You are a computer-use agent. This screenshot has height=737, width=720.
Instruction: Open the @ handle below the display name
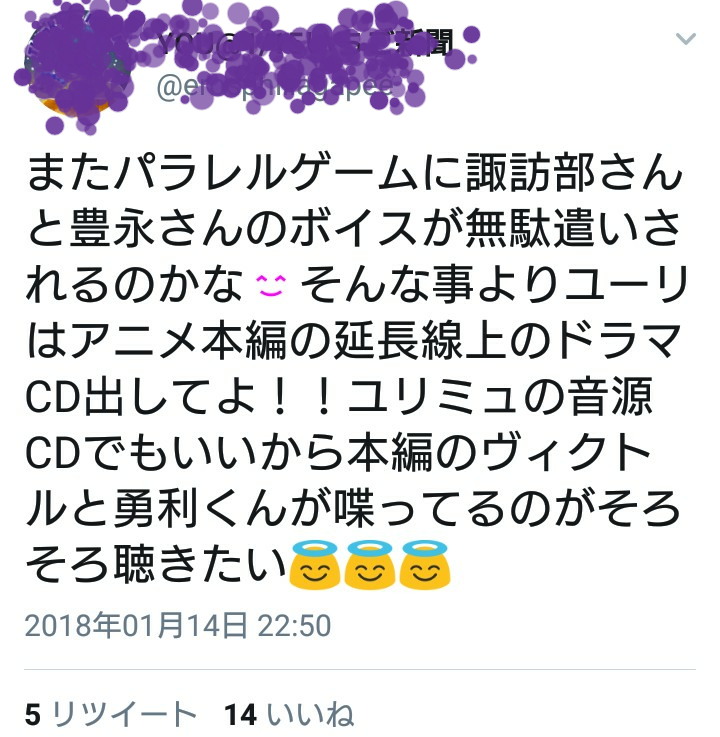point(274,88)
